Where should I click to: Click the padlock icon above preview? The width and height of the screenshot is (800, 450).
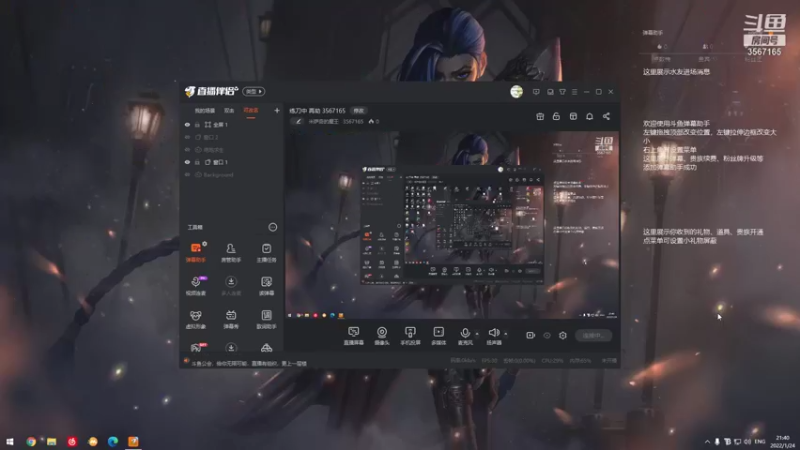pos(556,116)
